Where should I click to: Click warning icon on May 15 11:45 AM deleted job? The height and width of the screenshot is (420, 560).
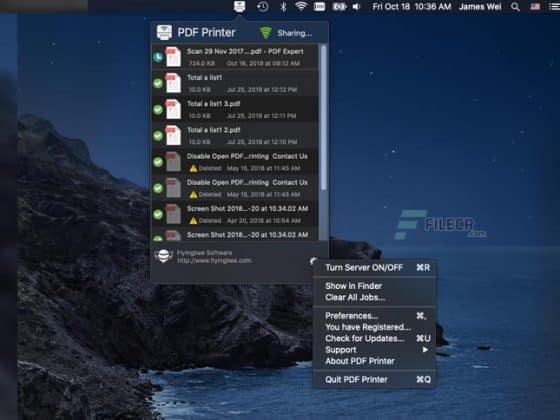(193, 168)
